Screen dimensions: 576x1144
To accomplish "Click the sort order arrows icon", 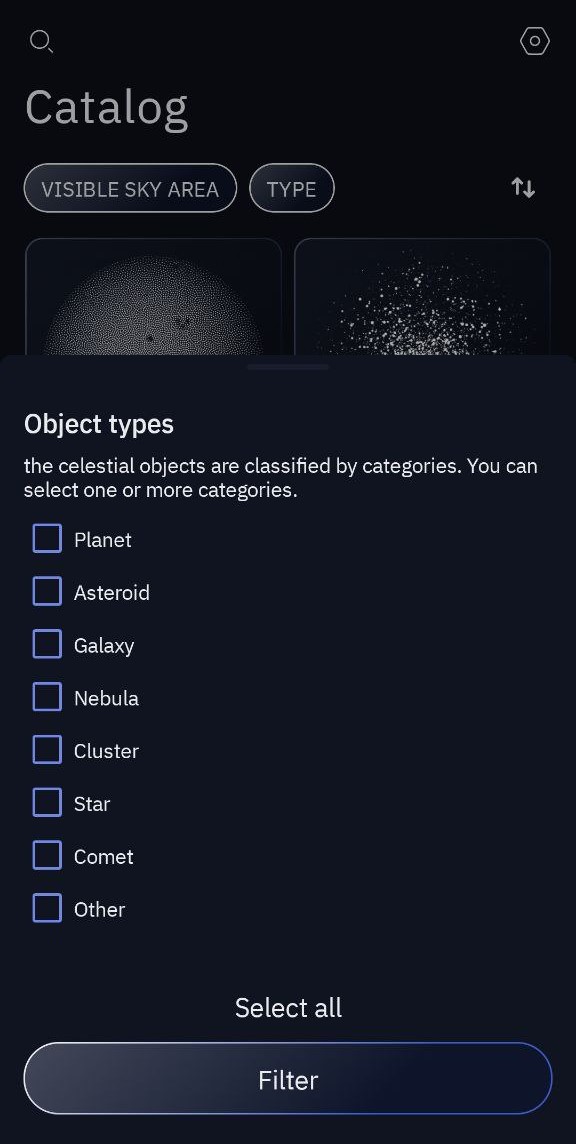I will [522, 187].
